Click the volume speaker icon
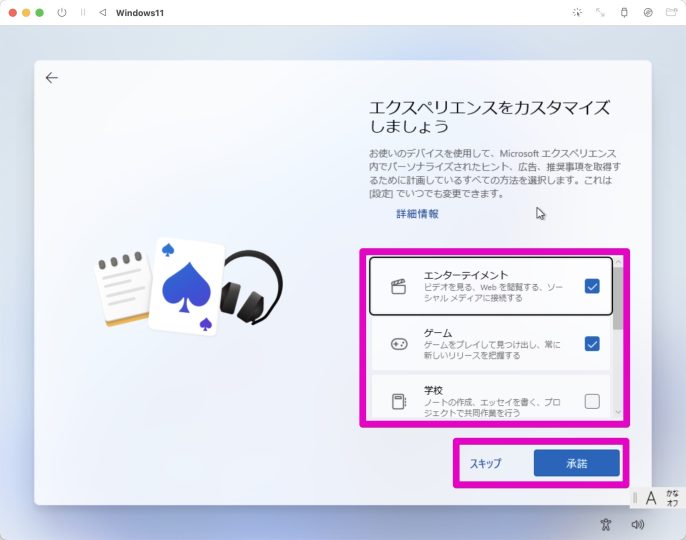The width and height of the screenshot is (686, 540). point(637,524)
